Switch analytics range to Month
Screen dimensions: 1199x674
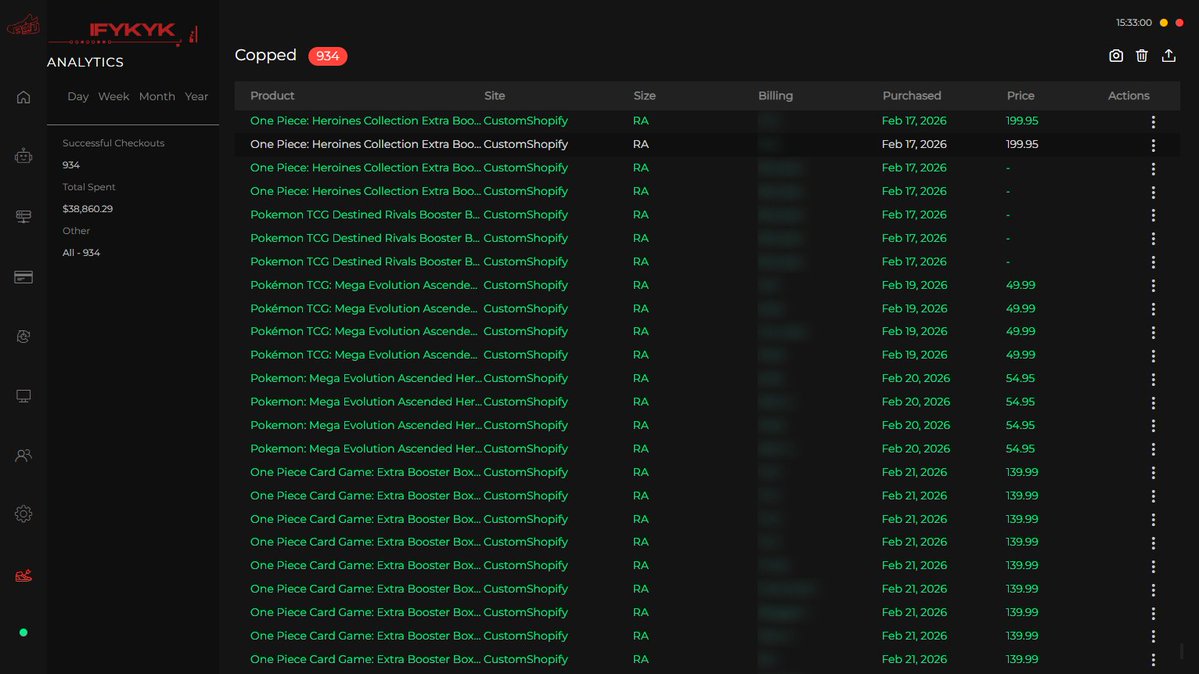157,96
